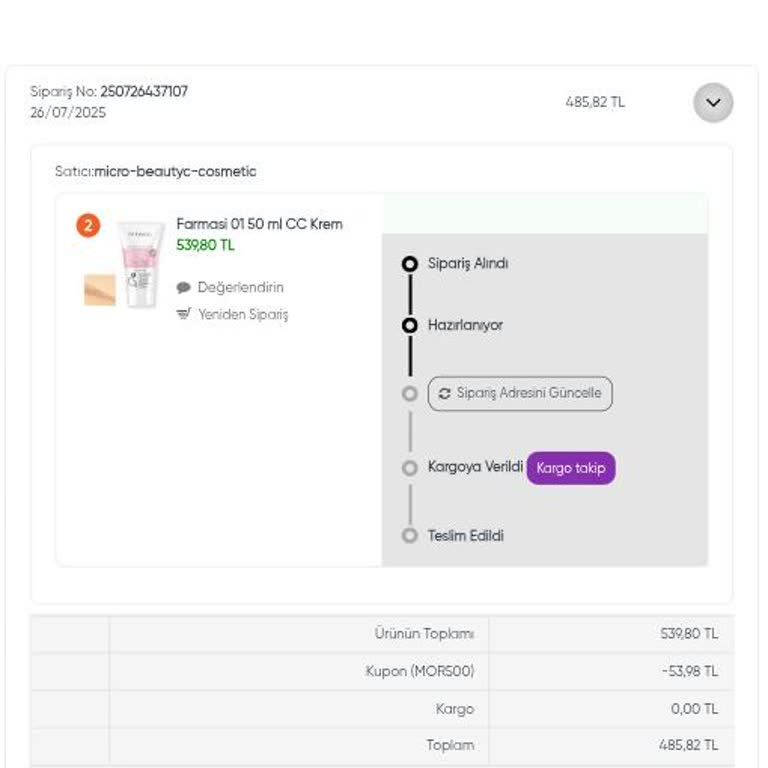The width and height of the screenshot is (768, 768).
Task: Open the Farmasi CC Krem product image
Action: (x=140, y=264)
